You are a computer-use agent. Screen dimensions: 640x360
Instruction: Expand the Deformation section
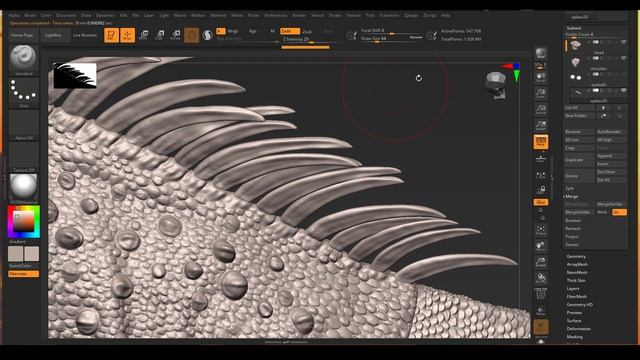coord(578,329)
